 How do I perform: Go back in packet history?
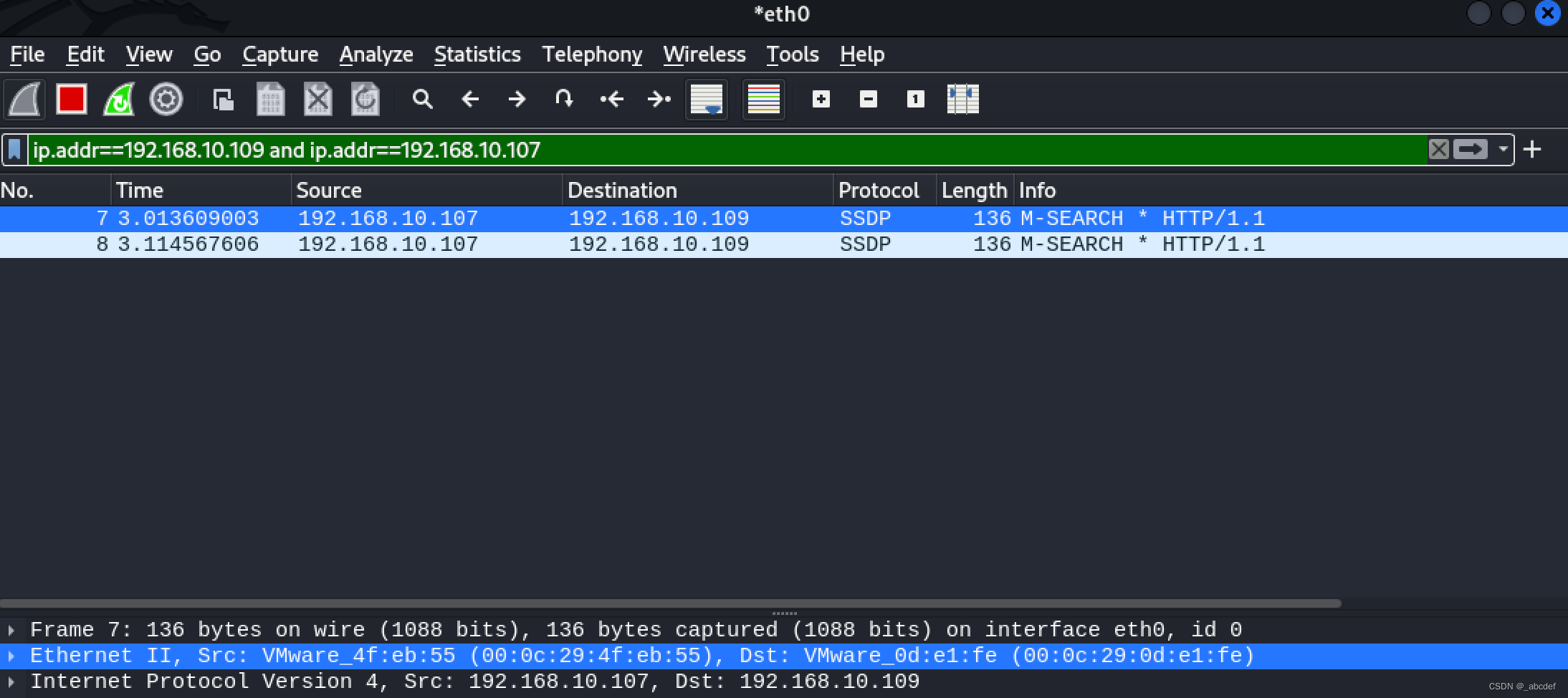[470, 100]
